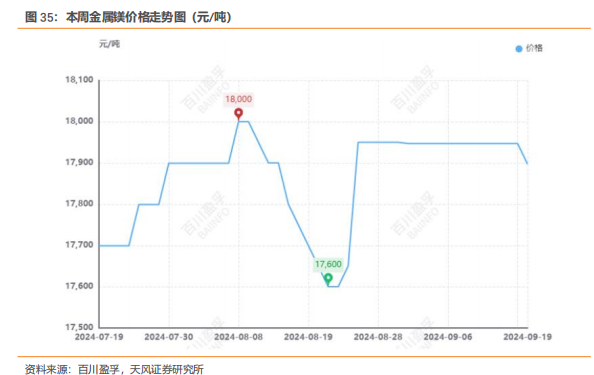
Task: Click x-axis date 2024-09-19
Action: [528, 337]
